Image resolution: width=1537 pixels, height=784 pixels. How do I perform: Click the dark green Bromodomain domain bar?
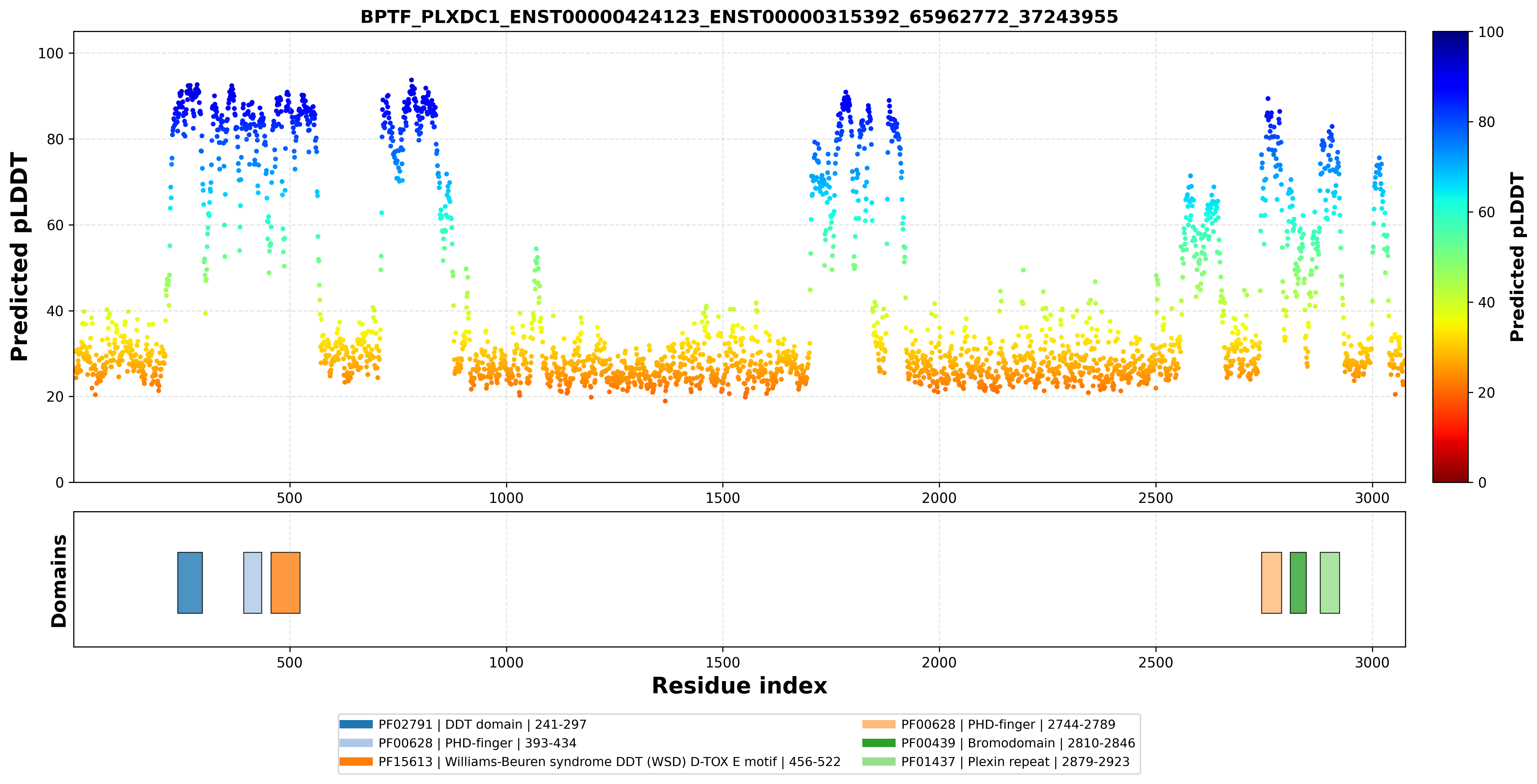[1298, 583]
